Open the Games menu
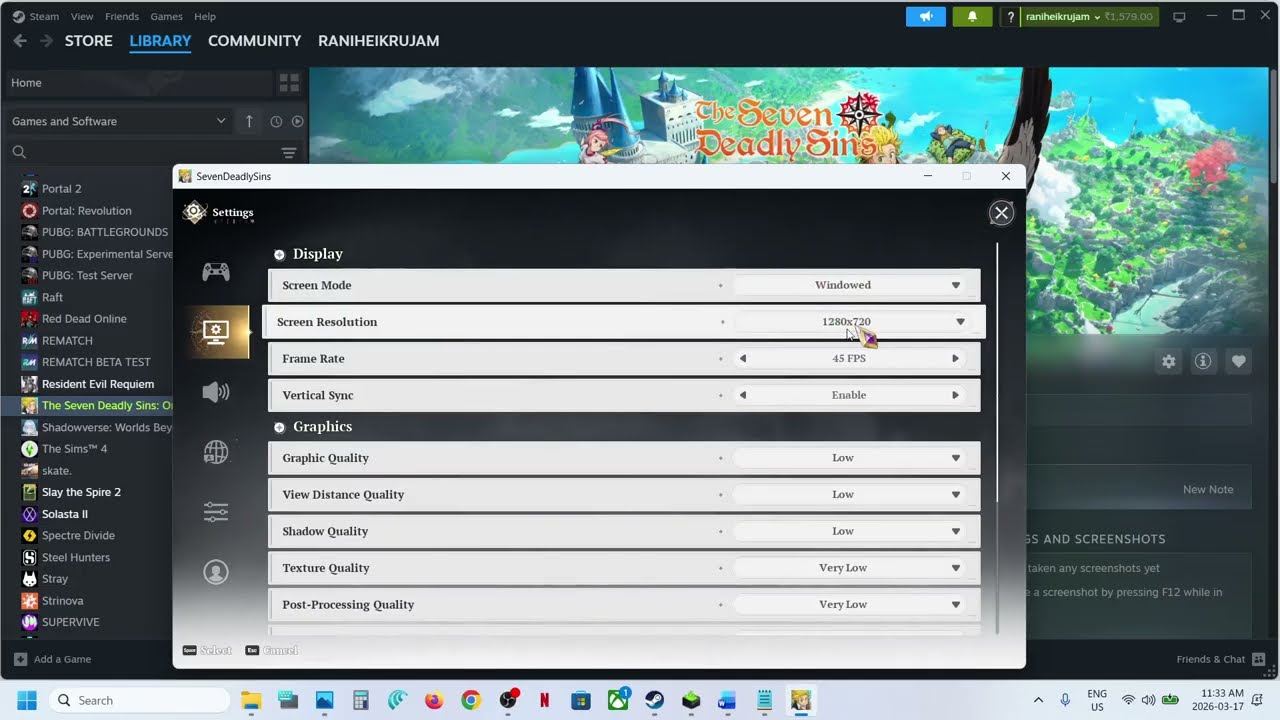This screenshot has width=1280, height=720. point(166,17)
